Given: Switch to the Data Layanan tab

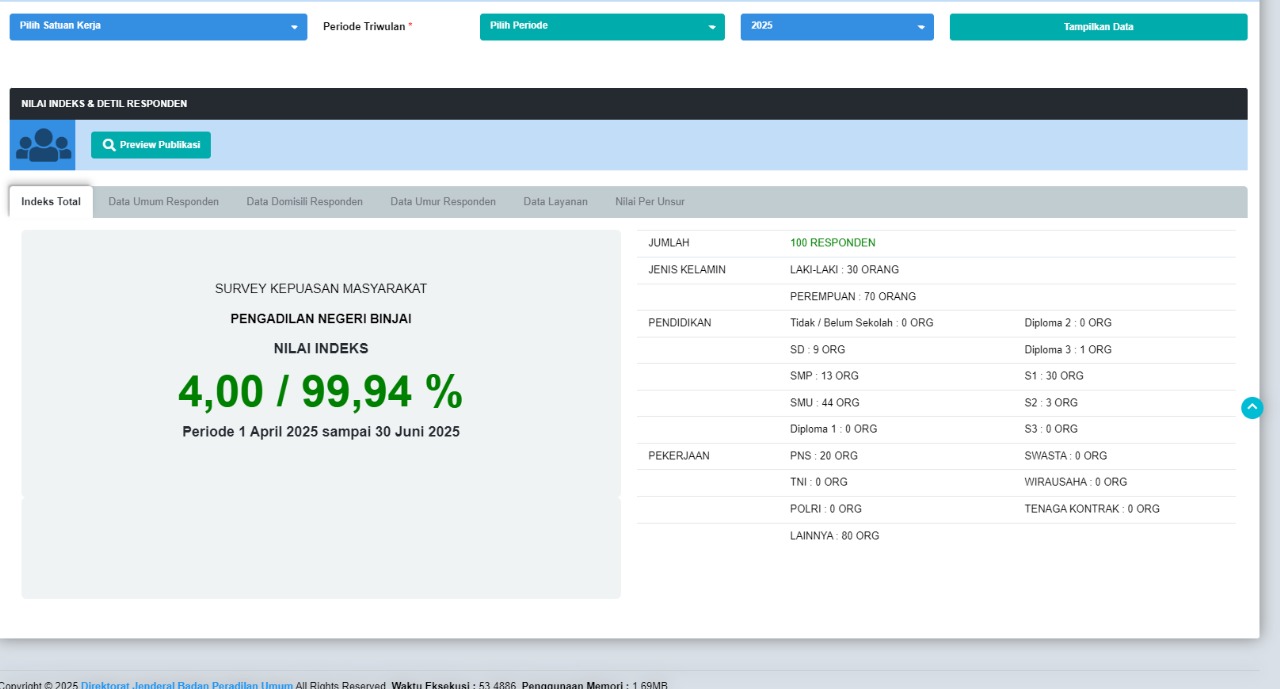Looking at the screenshot, I should tap(555, 202).
